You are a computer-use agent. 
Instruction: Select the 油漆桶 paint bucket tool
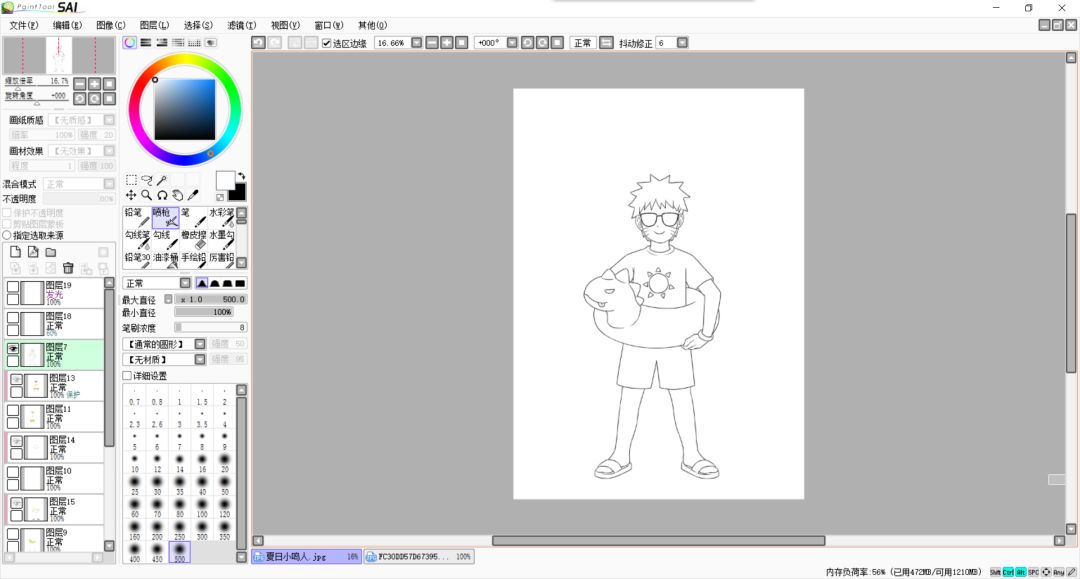click(x=165, y=262)
